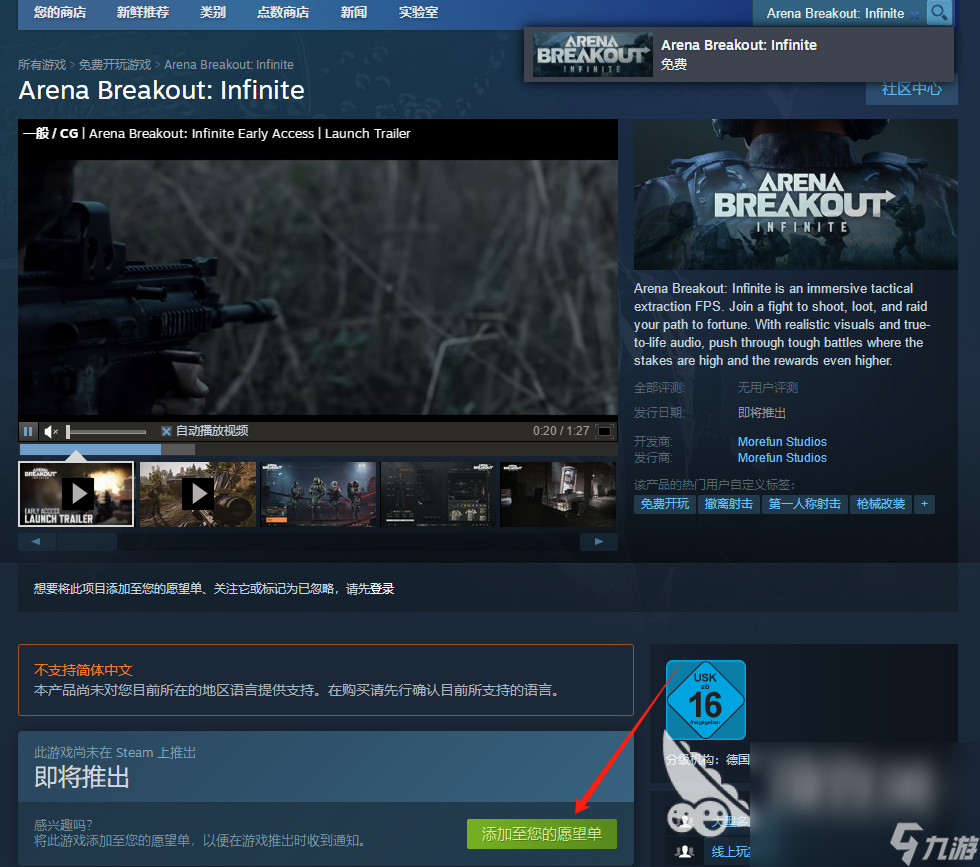Click the USK 16 rating badge
The image size is (980, 867).
[x=706, y=699]
